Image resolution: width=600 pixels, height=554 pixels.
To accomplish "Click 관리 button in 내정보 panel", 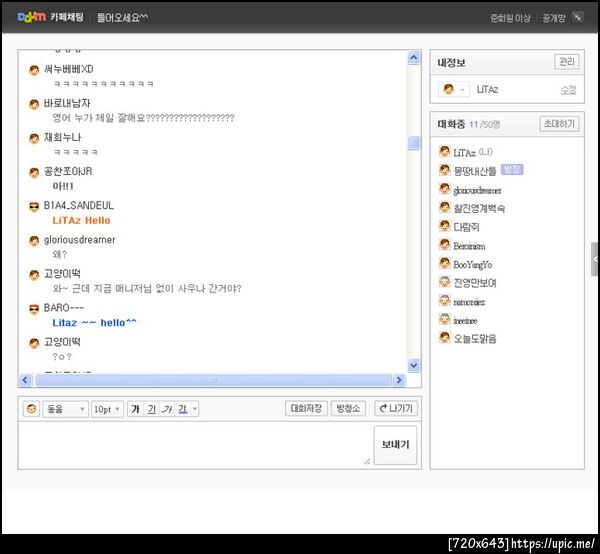I will pyautogui.click(x=567, y=62).
